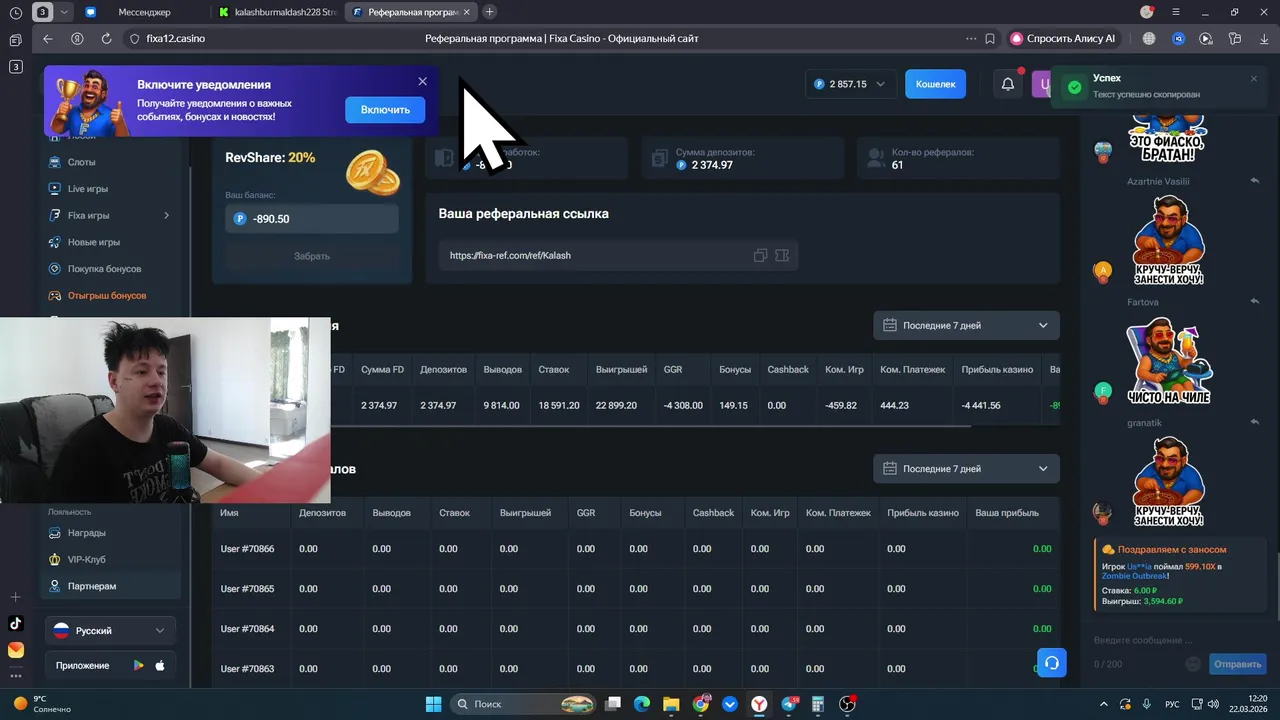Select the User #70864 row name
Viewport: 1280px width, 720px height.
(x=247, y=629)
